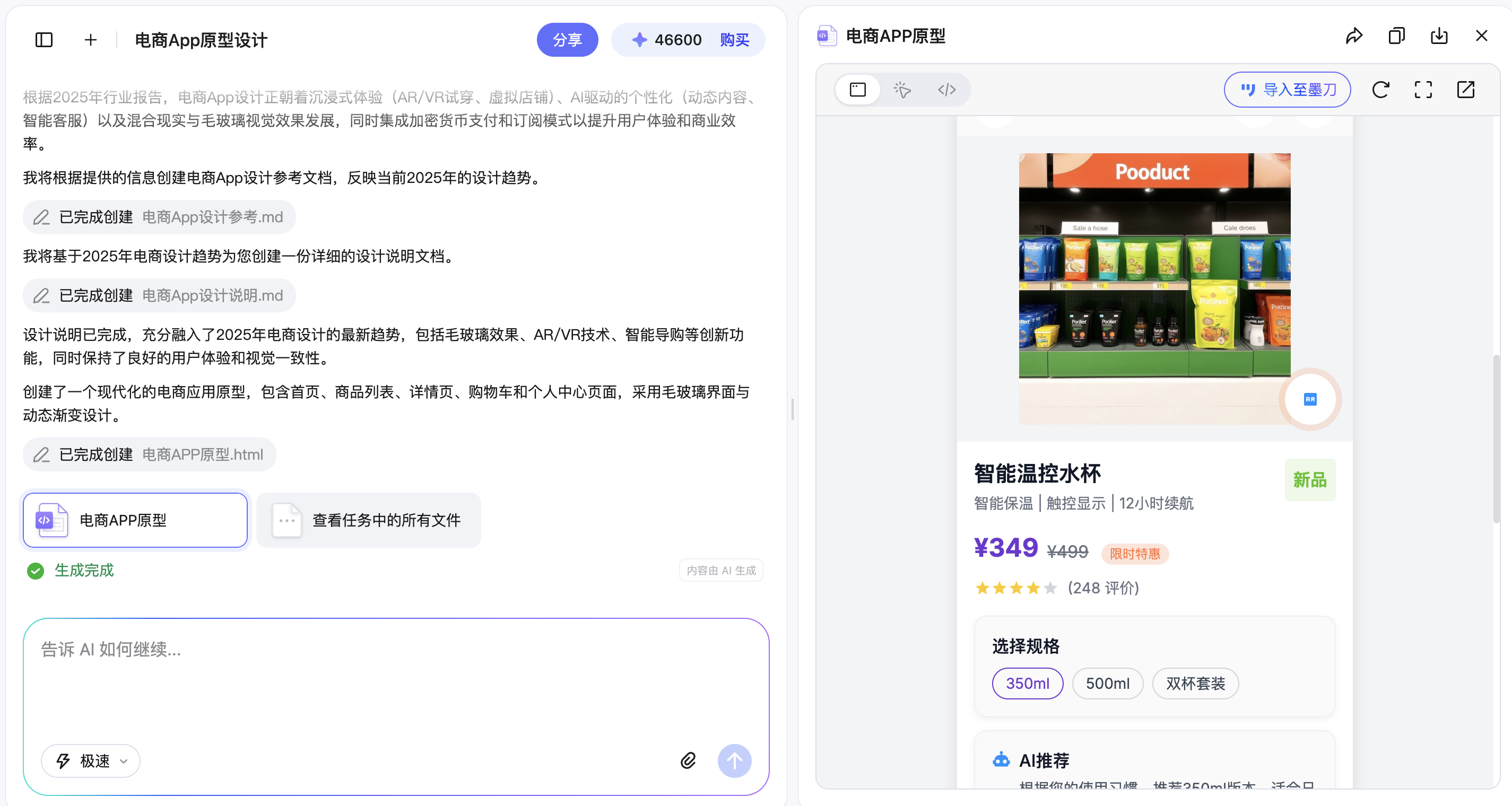Copy the prototype content

click(1397, 36)
